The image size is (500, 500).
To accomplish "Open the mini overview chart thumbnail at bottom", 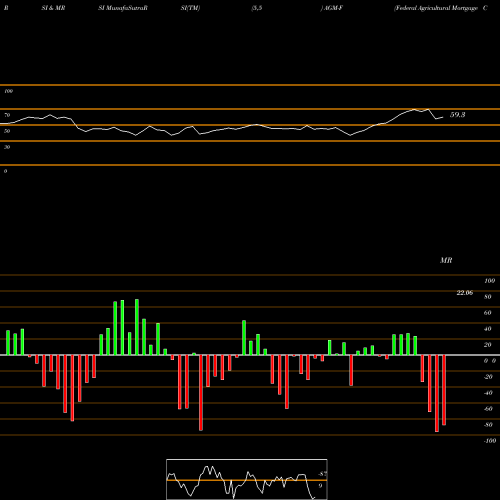I will 247,479.
